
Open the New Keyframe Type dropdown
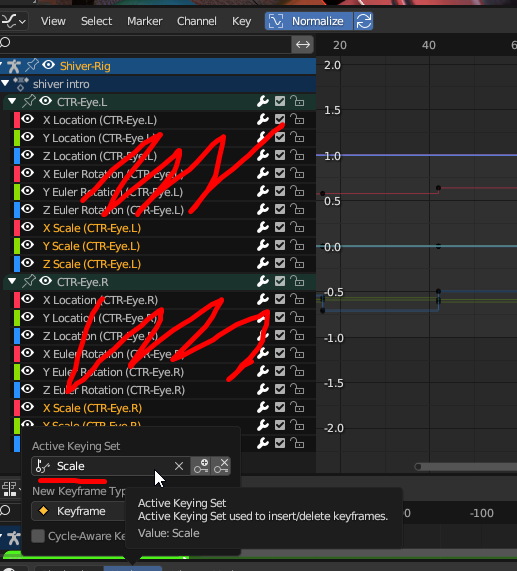point(79,511)
